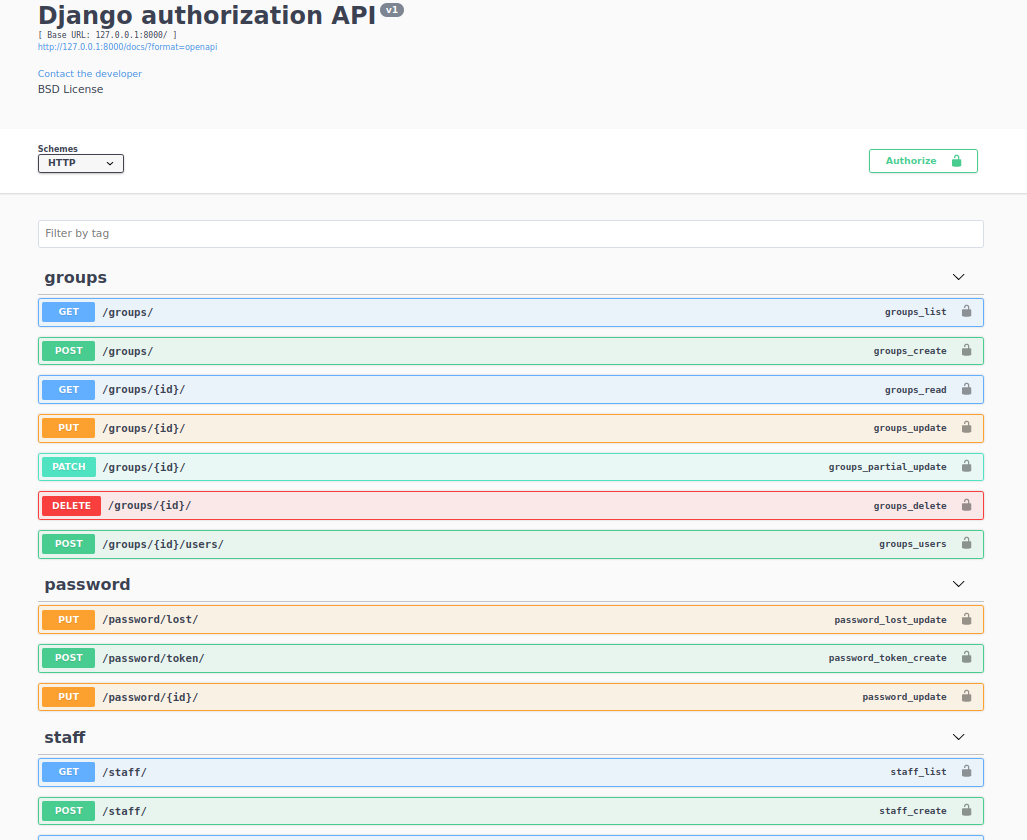The width and height of the screenshot is (1027, 840).
Task: Click the staff_create operation id text
Action: (912, 811)
